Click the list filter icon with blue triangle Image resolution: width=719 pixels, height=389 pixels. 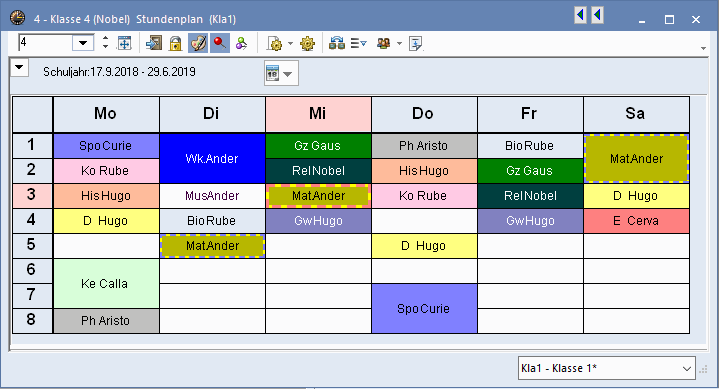tap(359, 44)
